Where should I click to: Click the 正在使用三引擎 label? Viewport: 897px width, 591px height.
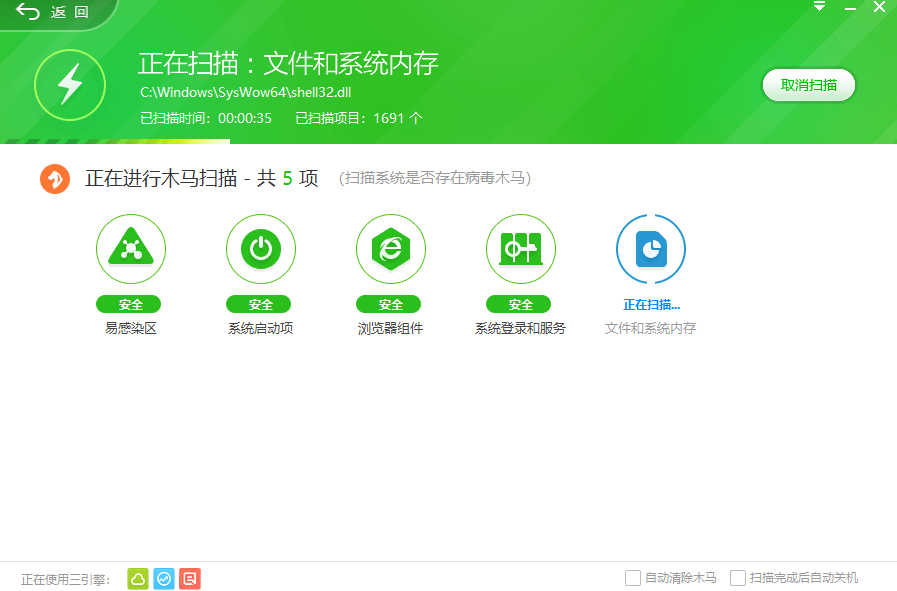(x=65, y=580)
